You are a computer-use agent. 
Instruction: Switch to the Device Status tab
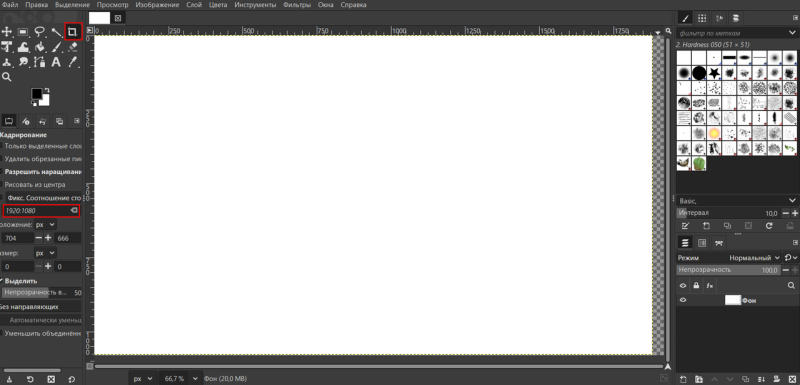point(26,121)
